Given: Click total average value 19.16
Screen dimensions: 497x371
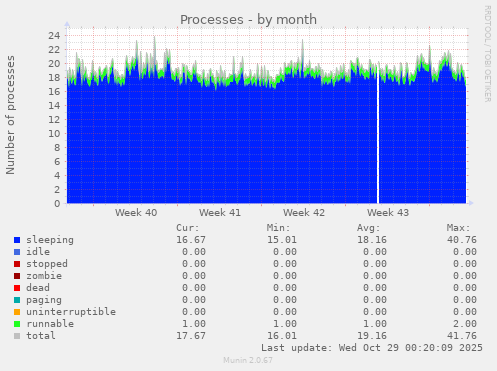Looking at the screenshot, I should coord(372,336).
